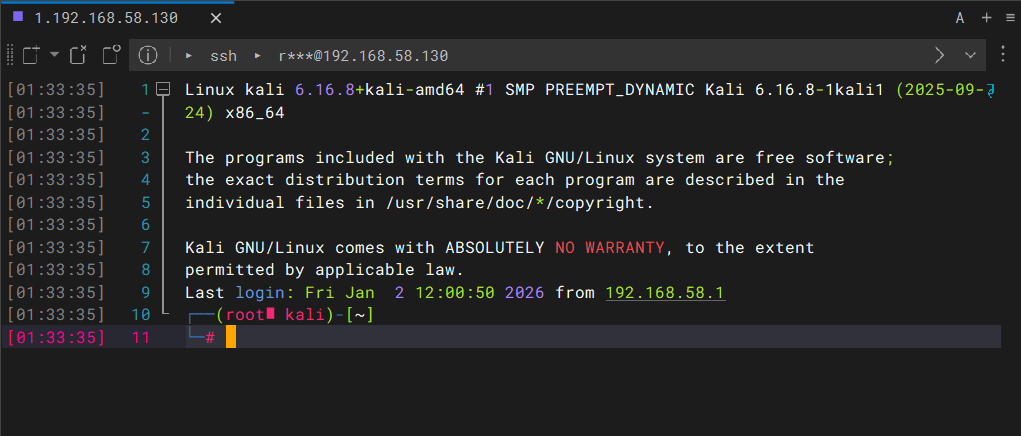Click the new session icon in toolbar
Image resolution: width=1021 pixels, height=436 pixels.
point(30,55)
